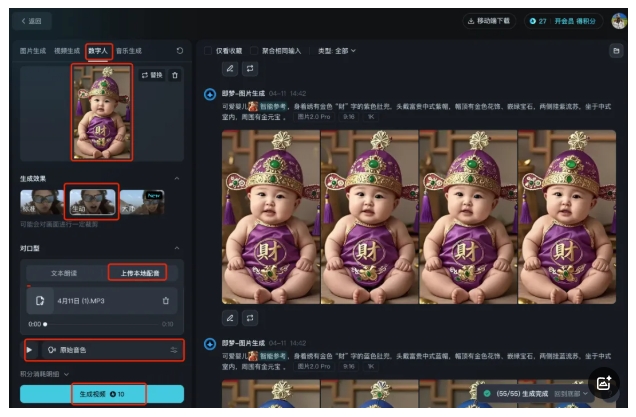
Task: Click the 智能参考 tag in the 蓝色肚兜 prompt
Action: point(273,356)
